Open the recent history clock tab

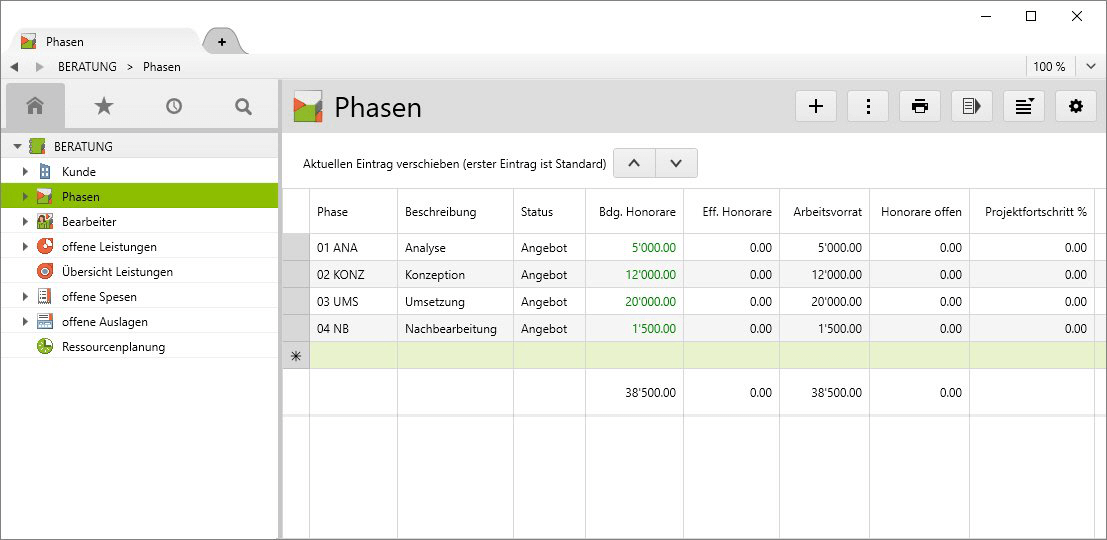point(174,106)
